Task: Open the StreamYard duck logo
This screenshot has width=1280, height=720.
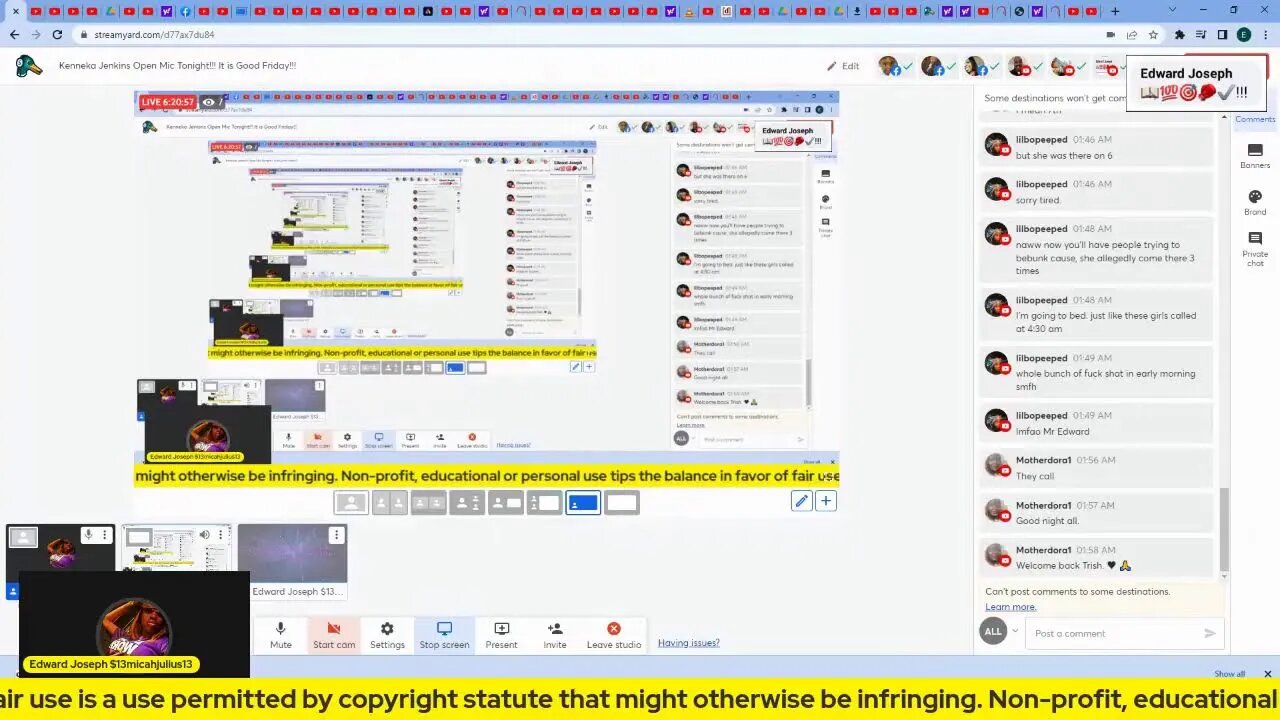Action: pyautogui.click(x=29, y=66)
